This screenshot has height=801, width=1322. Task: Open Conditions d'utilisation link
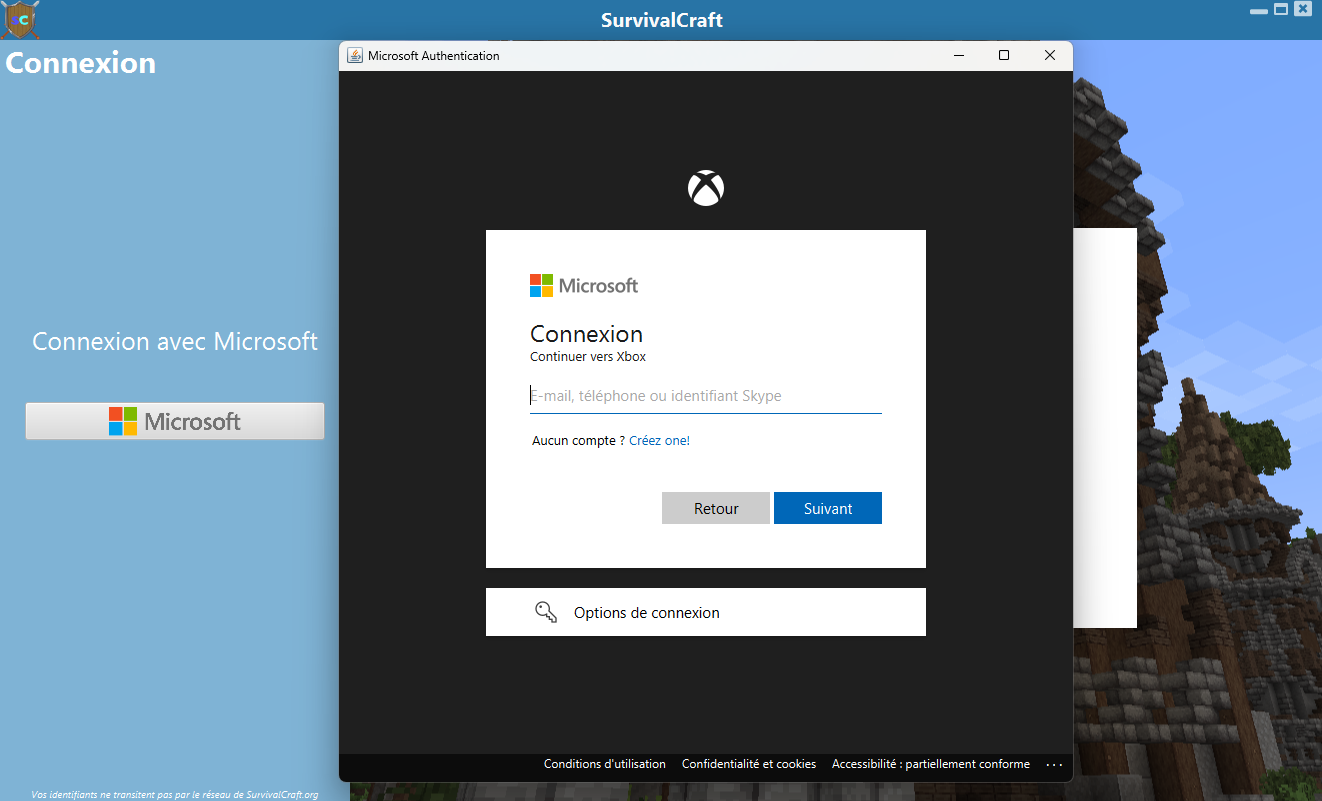[x=605, y=764]
